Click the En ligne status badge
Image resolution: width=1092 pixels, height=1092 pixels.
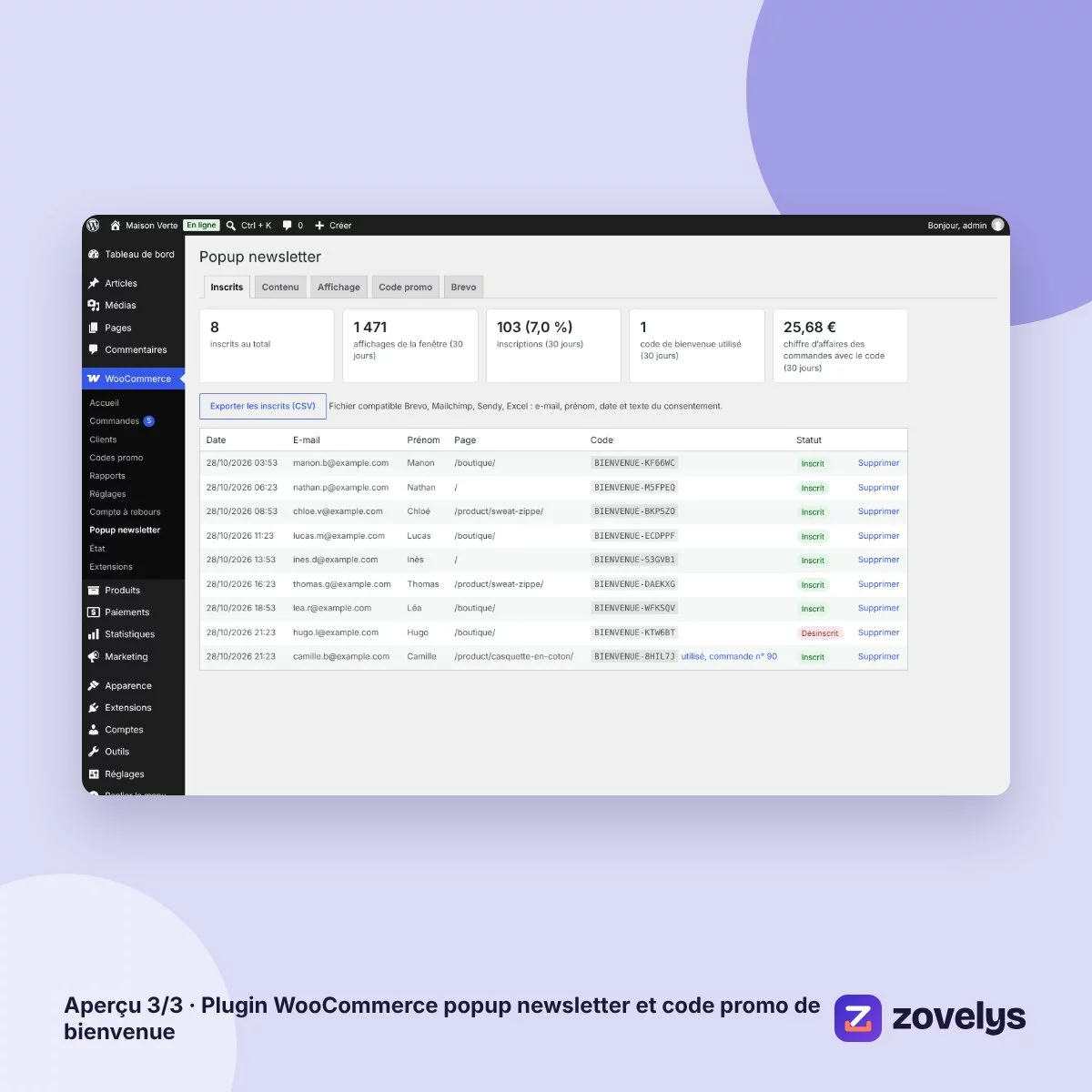[201, 225]
